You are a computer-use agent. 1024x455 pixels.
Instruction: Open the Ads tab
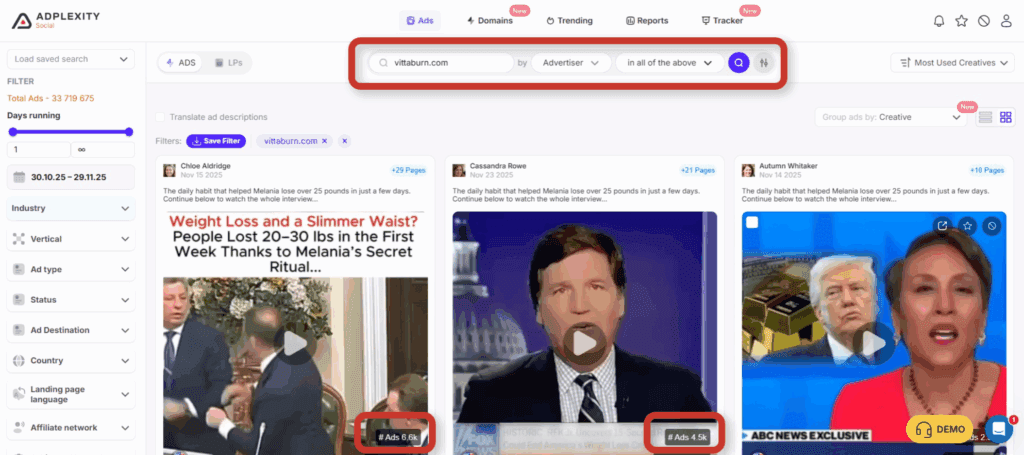coord(420,20)
